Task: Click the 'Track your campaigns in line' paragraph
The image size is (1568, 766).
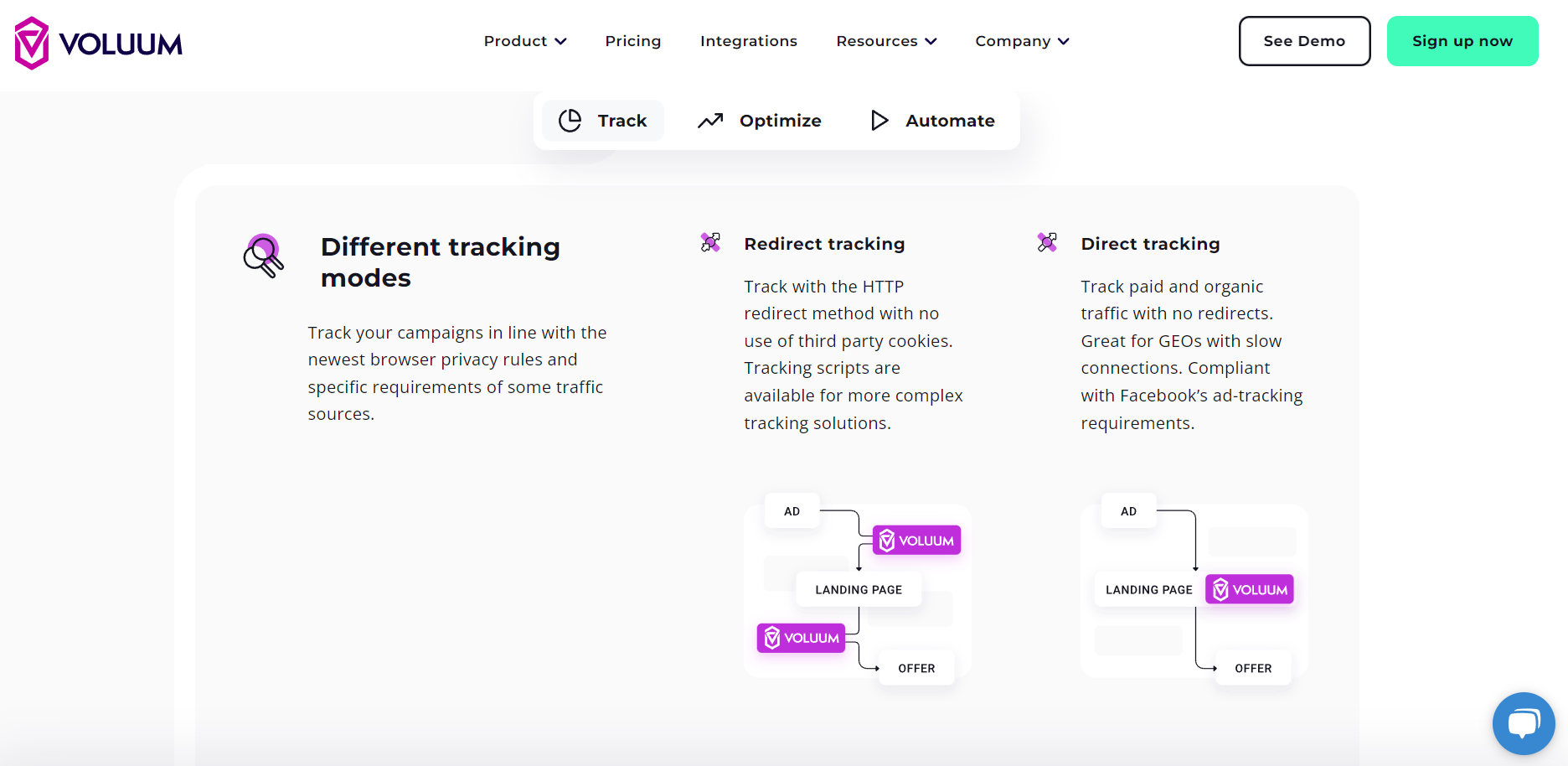Action: 457,373
